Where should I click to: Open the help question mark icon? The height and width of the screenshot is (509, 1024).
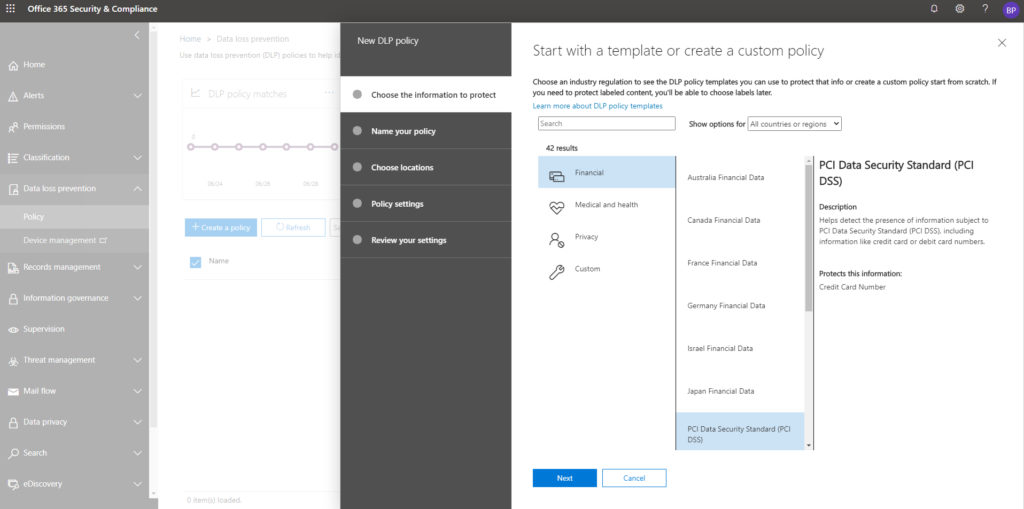click(x=985, y=8)
